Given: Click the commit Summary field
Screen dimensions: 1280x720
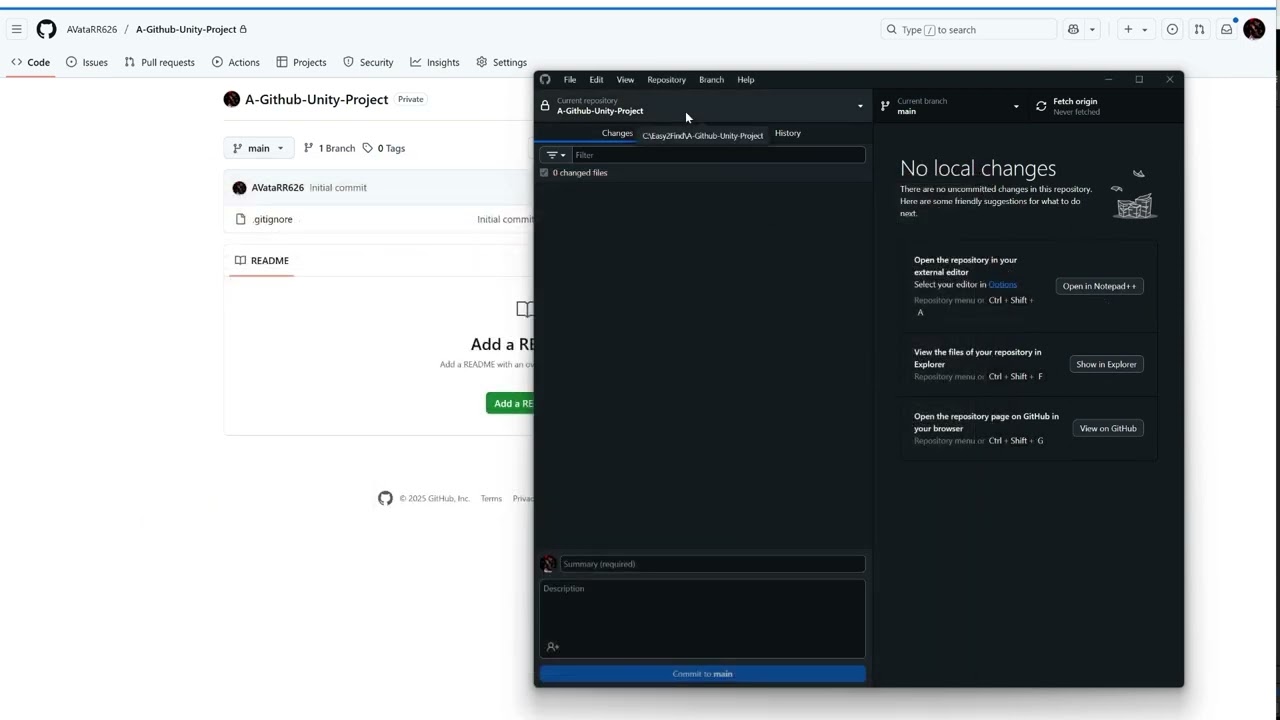Looking at the screenshot, I should click(712, 564).
